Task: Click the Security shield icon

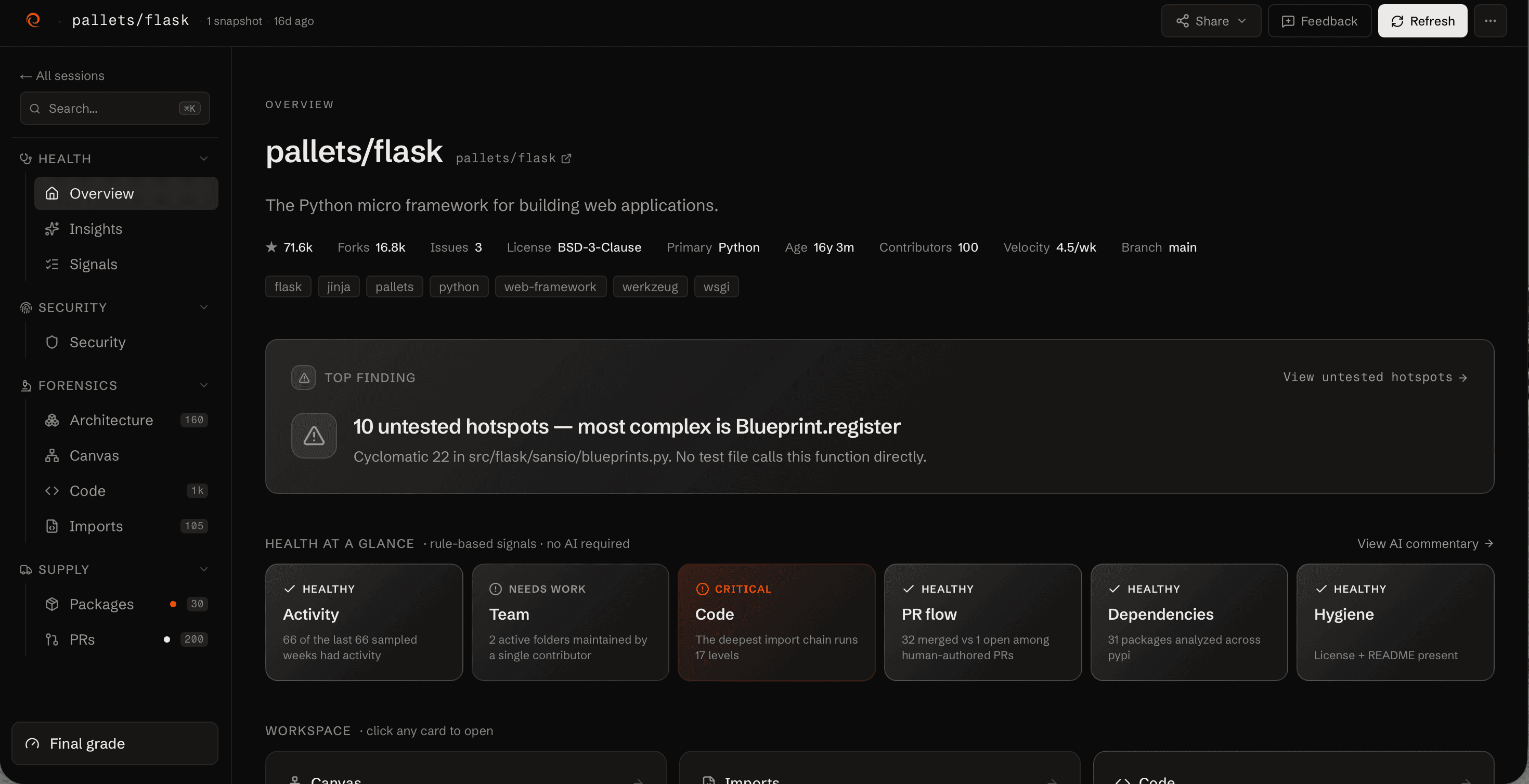Action: click(52, 342)
